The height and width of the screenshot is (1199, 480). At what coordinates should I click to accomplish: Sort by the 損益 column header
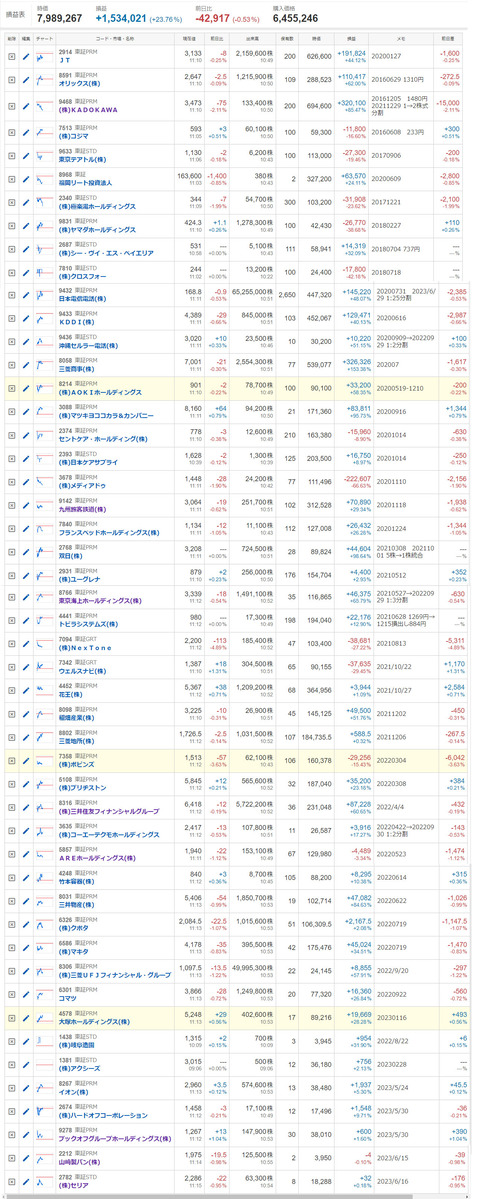(x=354, y=37)
